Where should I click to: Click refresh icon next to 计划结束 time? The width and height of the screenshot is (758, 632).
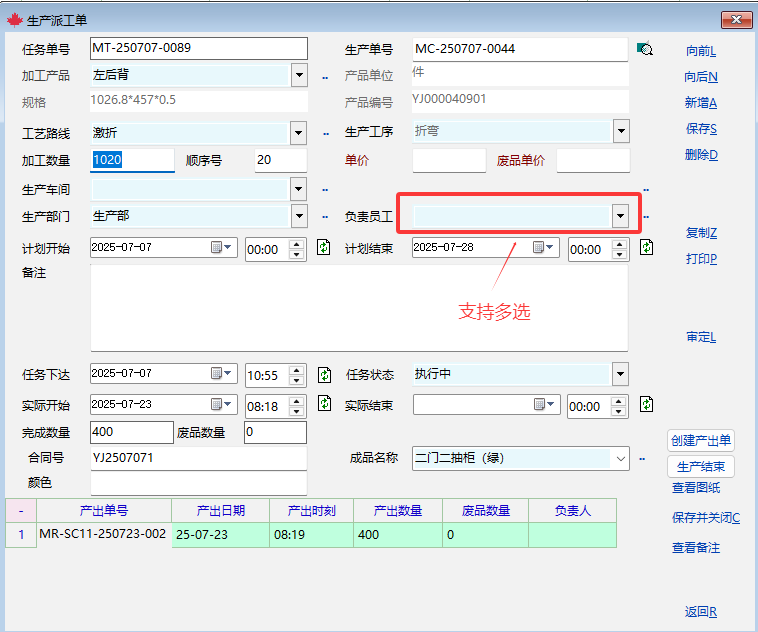[x=647, y=247]
